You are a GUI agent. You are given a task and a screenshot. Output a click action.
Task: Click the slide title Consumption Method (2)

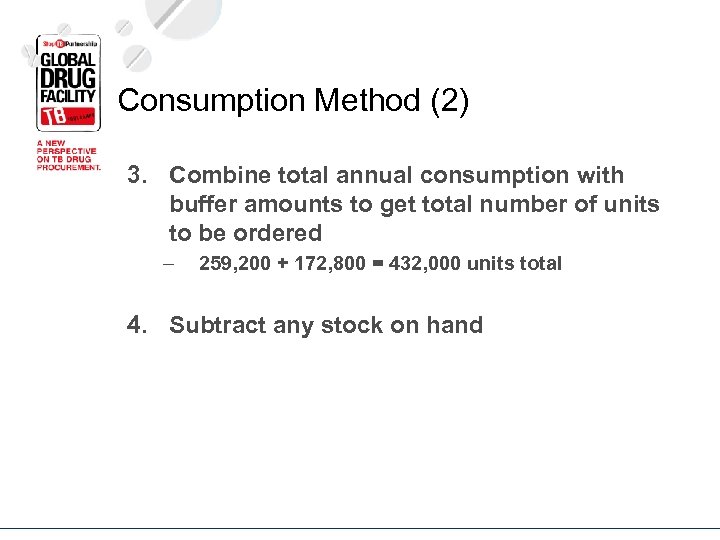point(293,101)
